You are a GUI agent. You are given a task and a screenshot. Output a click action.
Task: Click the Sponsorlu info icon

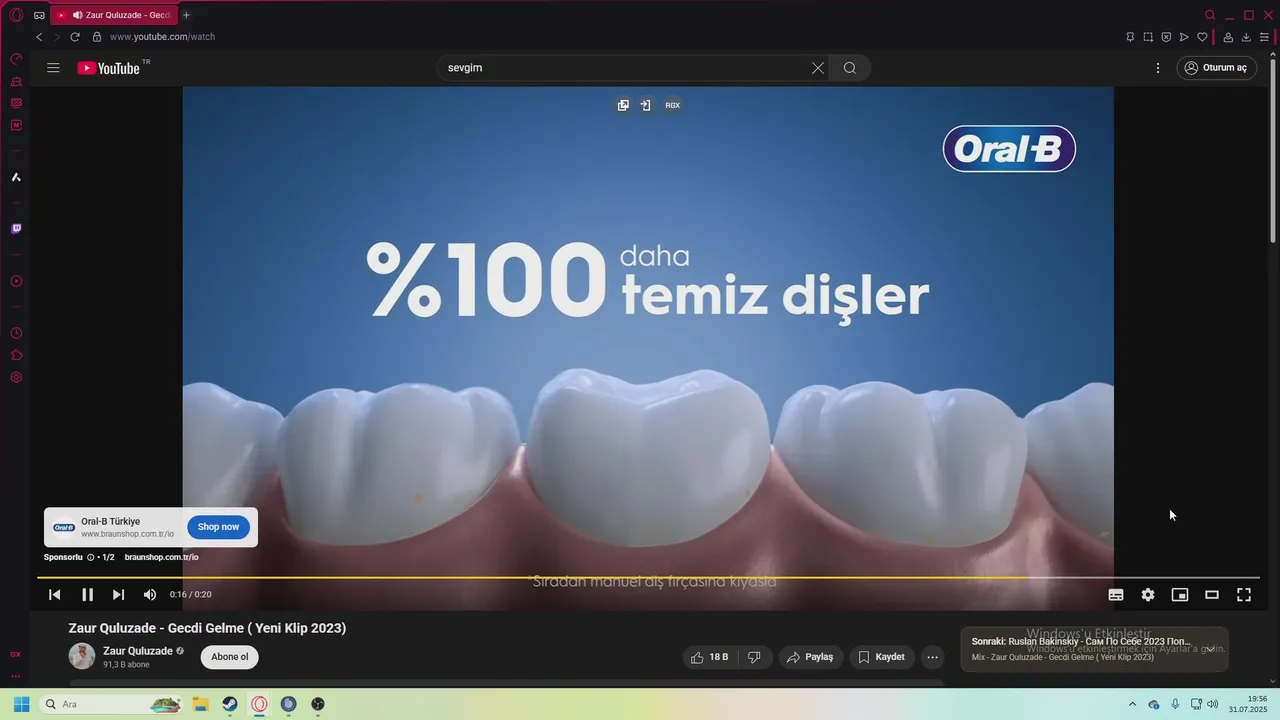pyautogui.click(x=90, y=557)
